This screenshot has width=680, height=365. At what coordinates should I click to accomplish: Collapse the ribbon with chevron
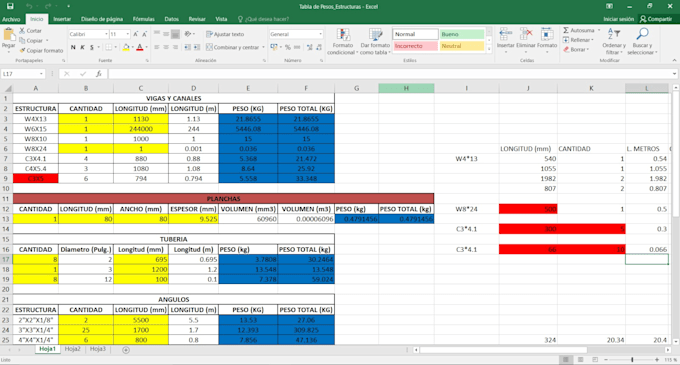click(x=674, y=60)
